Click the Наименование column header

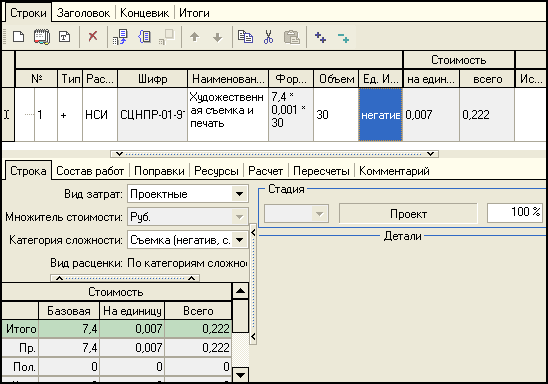[x=228, y=79]
